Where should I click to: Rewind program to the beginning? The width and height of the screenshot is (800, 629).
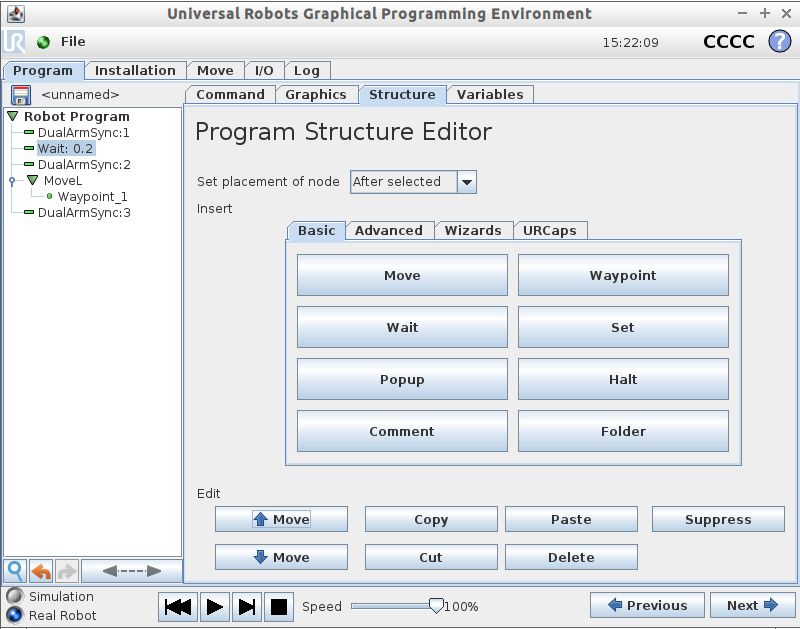[x=178, y=607]
